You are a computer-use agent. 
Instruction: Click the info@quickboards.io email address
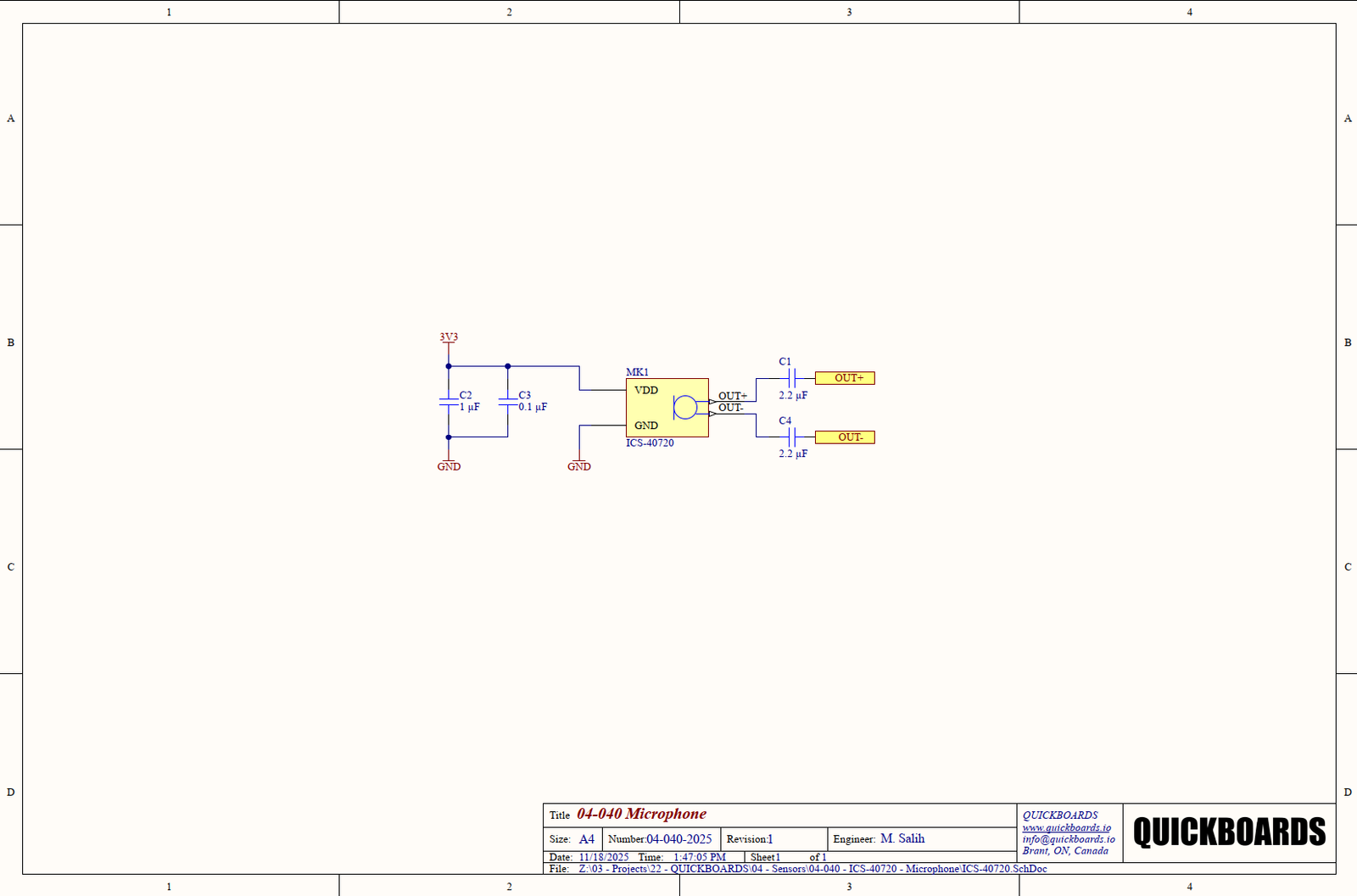[x=1069, y=839]
